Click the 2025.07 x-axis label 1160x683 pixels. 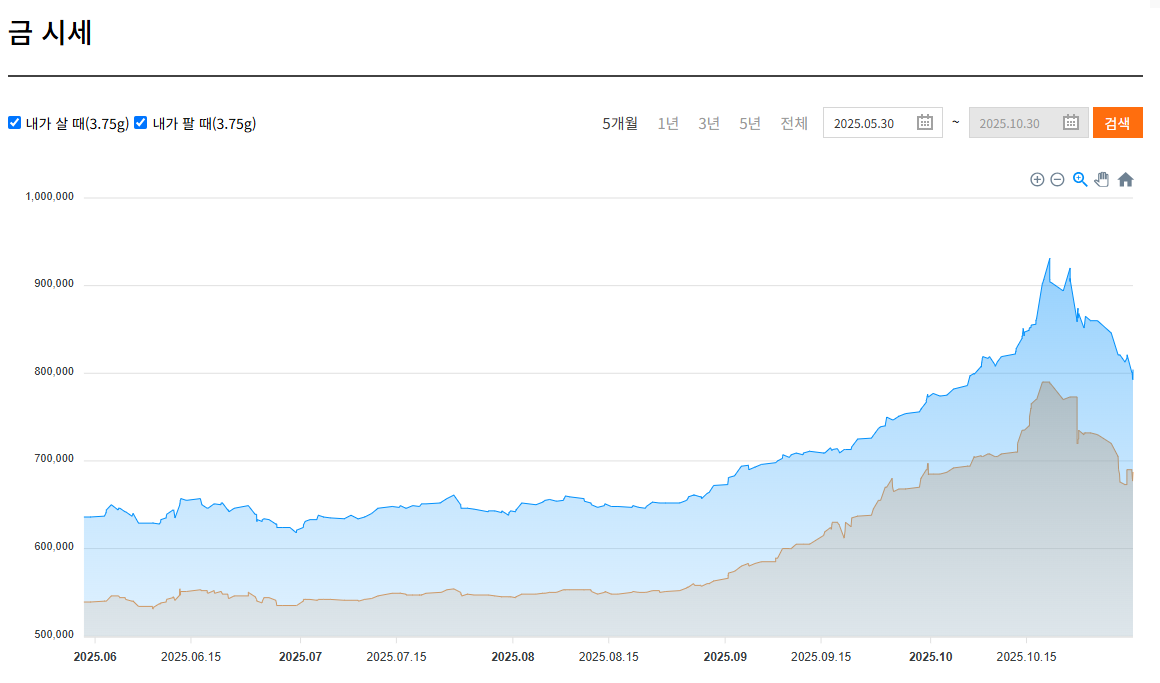point(300,657)
